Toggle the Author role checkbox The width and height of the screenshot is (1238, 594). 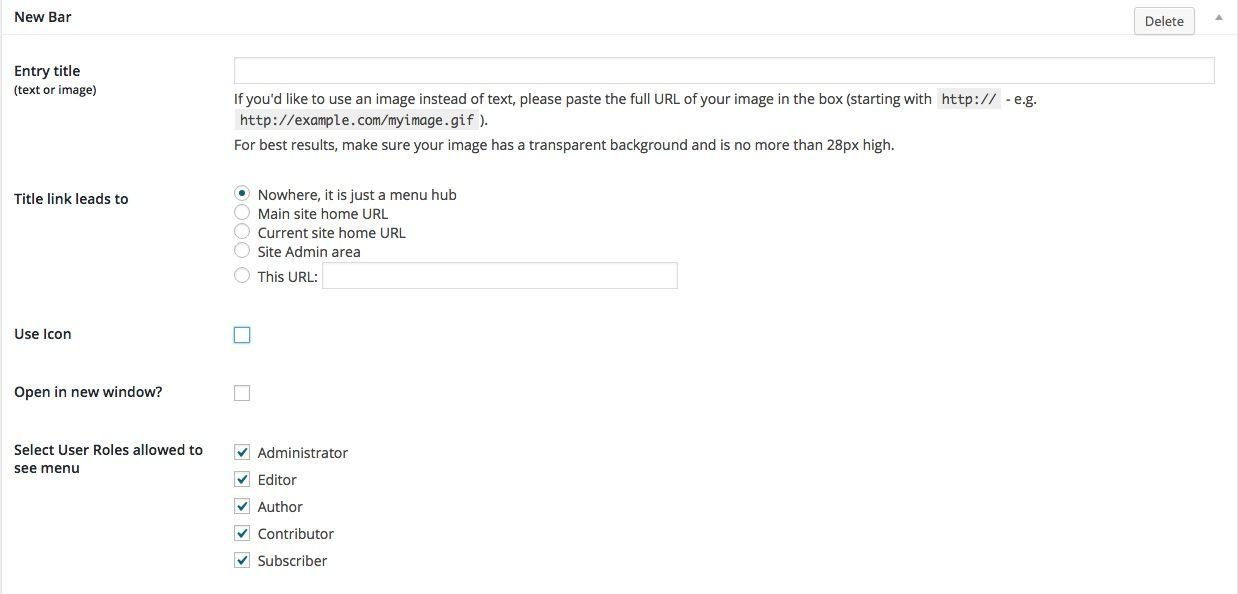pyautogui.click(x=242, y=506)
